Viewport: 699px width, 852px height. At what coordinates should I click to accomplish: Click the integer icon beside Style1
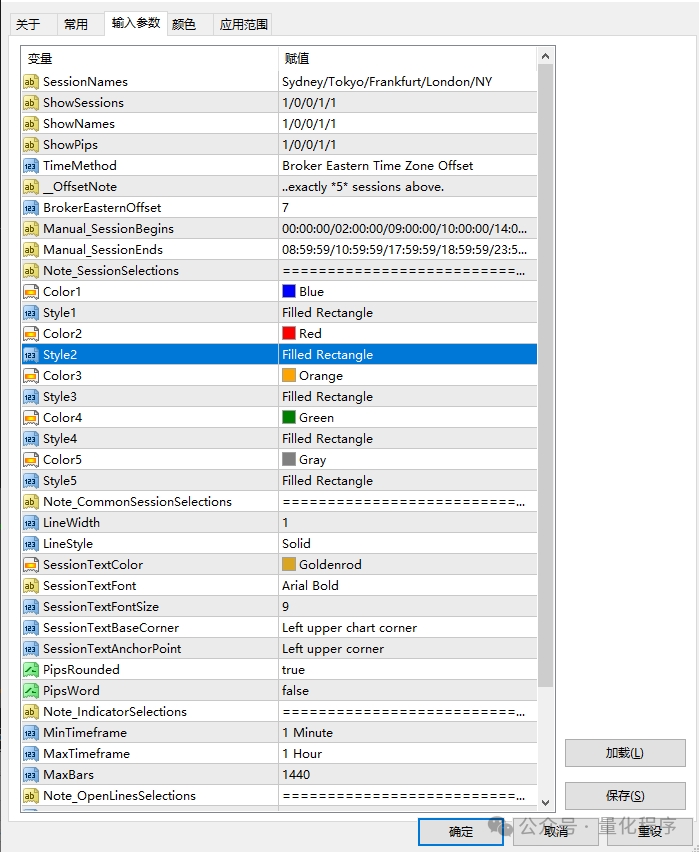click(30, 312)
